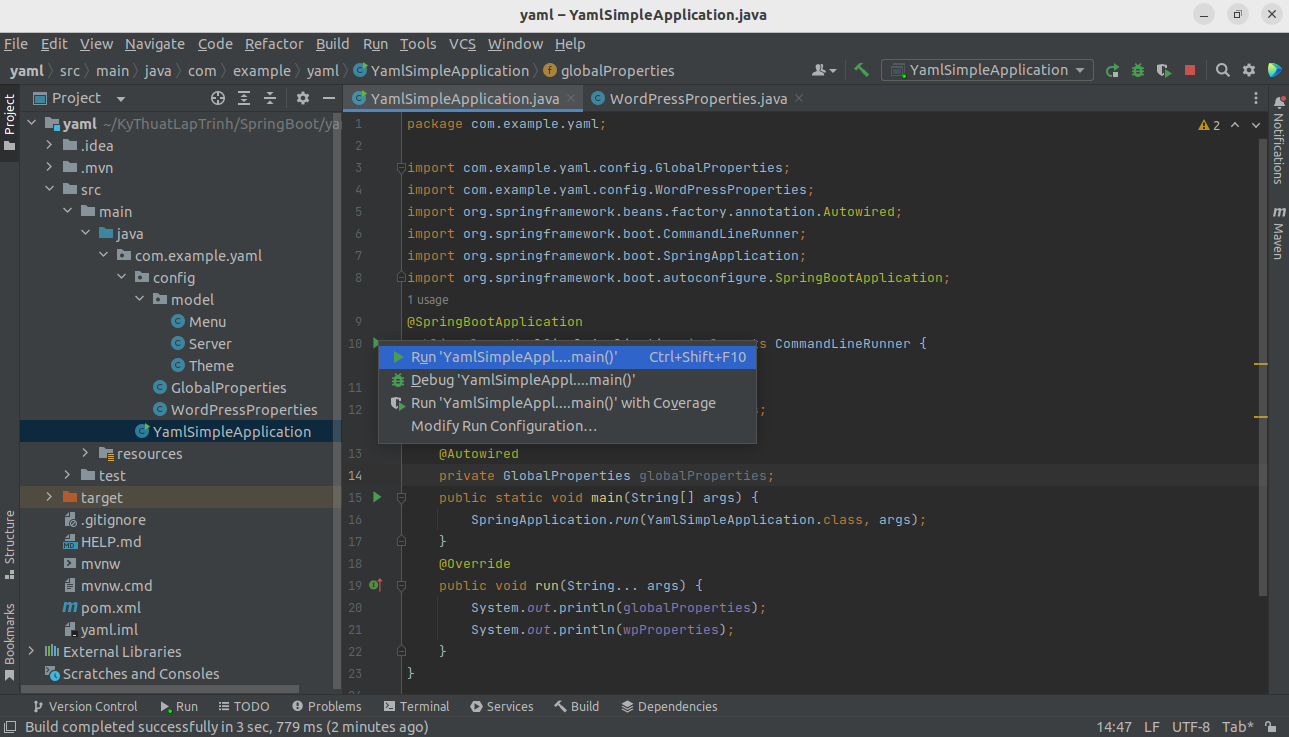Click the Debug bug icon in toolbar
Viewport: 1289px width, 737px height.
[x=1138, y=70]
